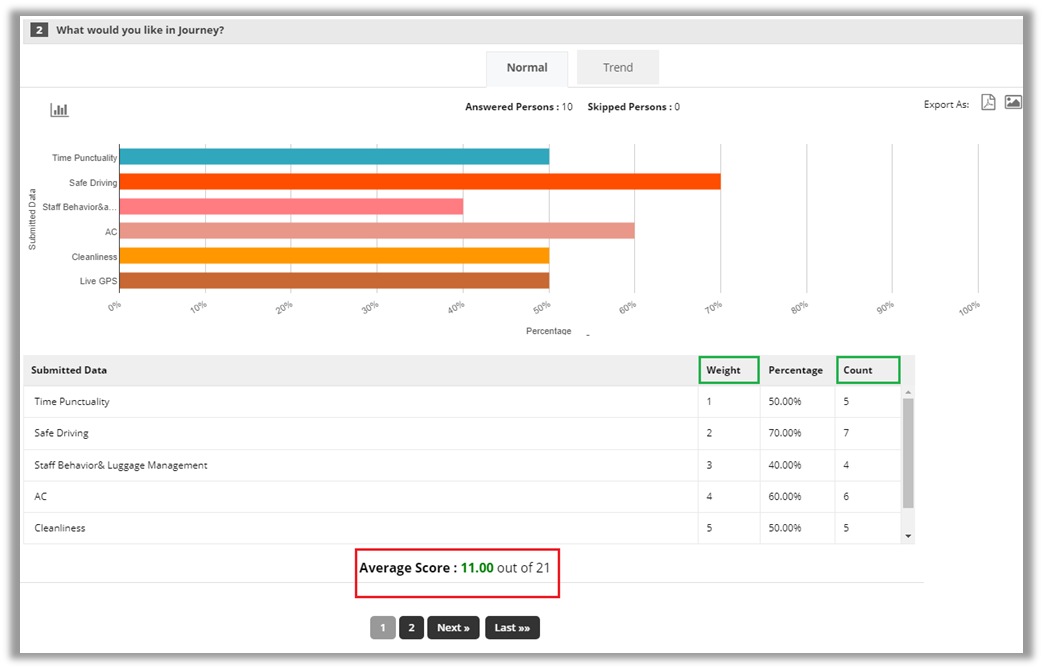This screenshot has width=1043, height=669.
Task: Click the Percentage column header
Action: [795, 370]
